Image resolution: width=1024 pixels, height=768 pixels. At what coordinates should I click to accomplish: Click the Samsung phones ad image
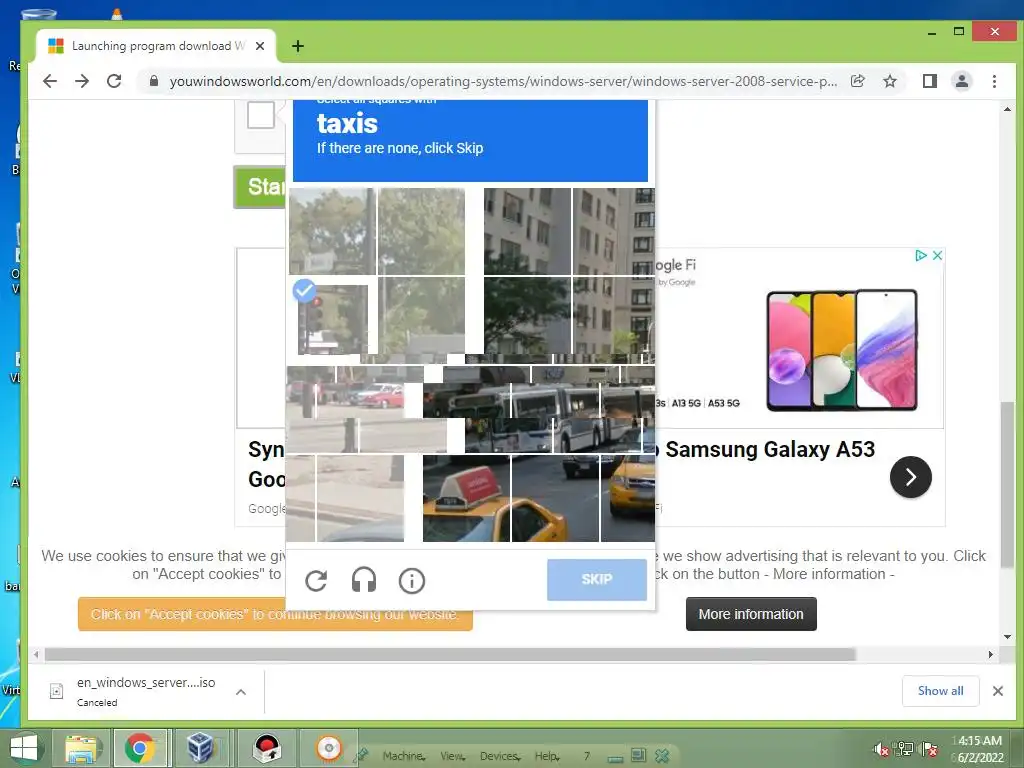pos(841,350)
